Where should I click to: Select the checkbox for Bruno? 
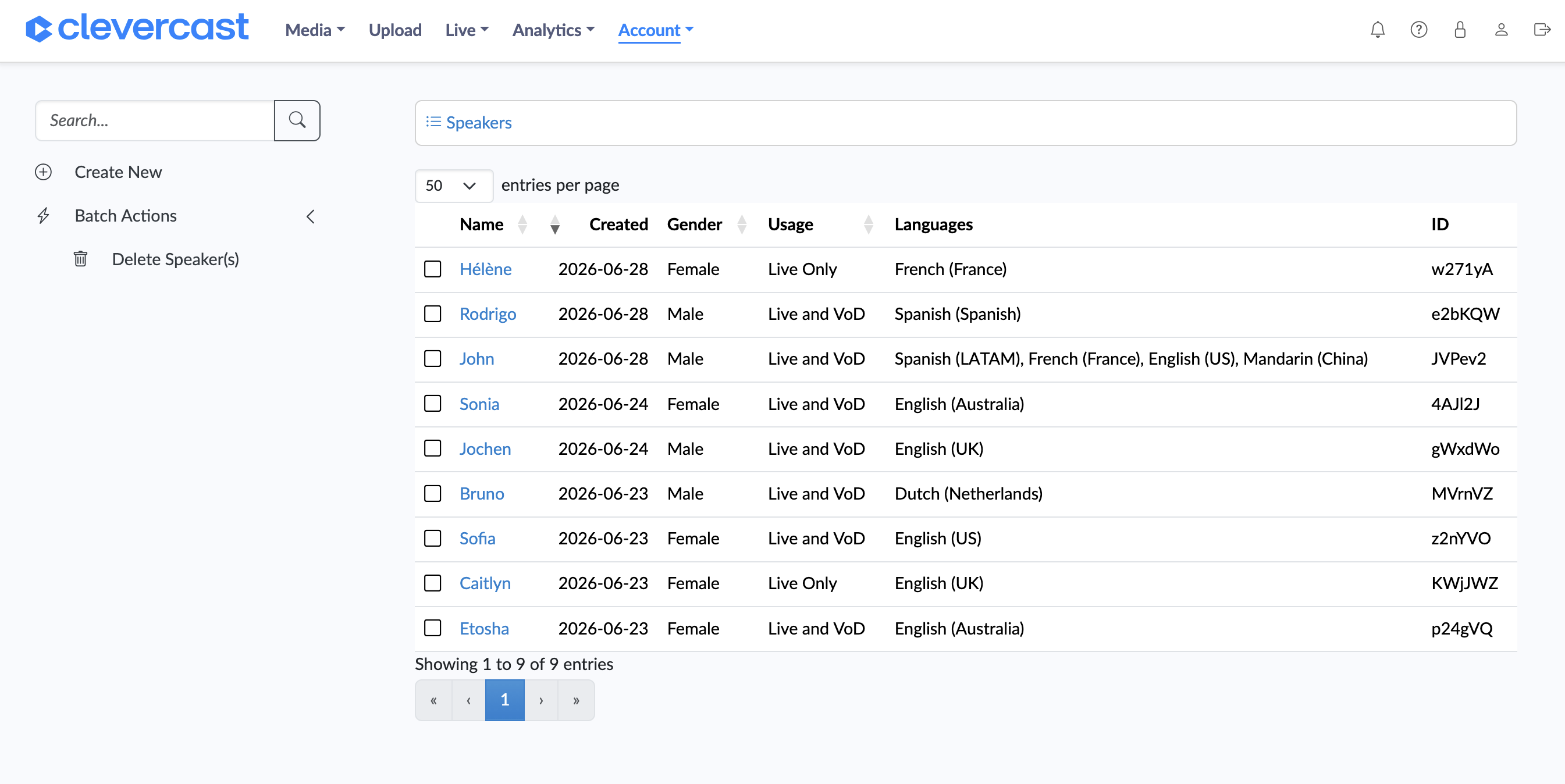coord(433,494)
